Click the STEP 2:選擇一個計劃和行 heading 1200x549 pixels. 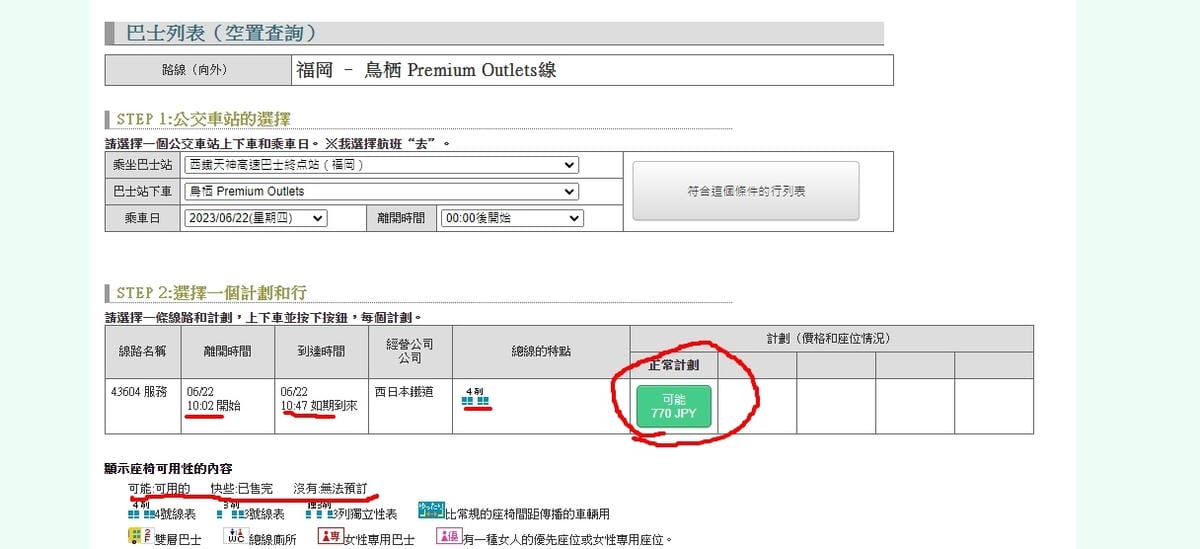[211, 292]
